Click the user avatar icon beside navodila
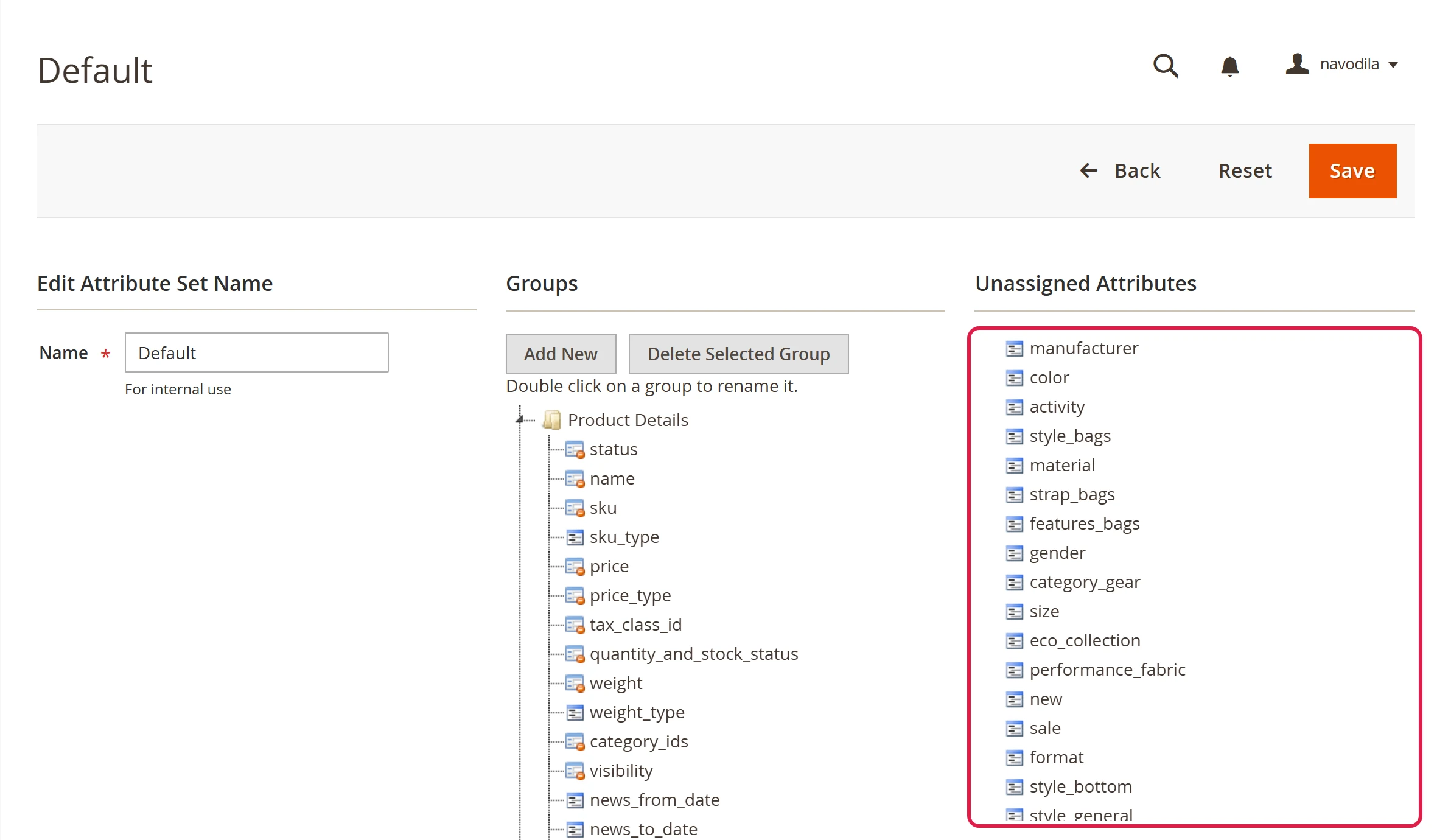This screenshot has width=1451, height=840. (1297, 64)
